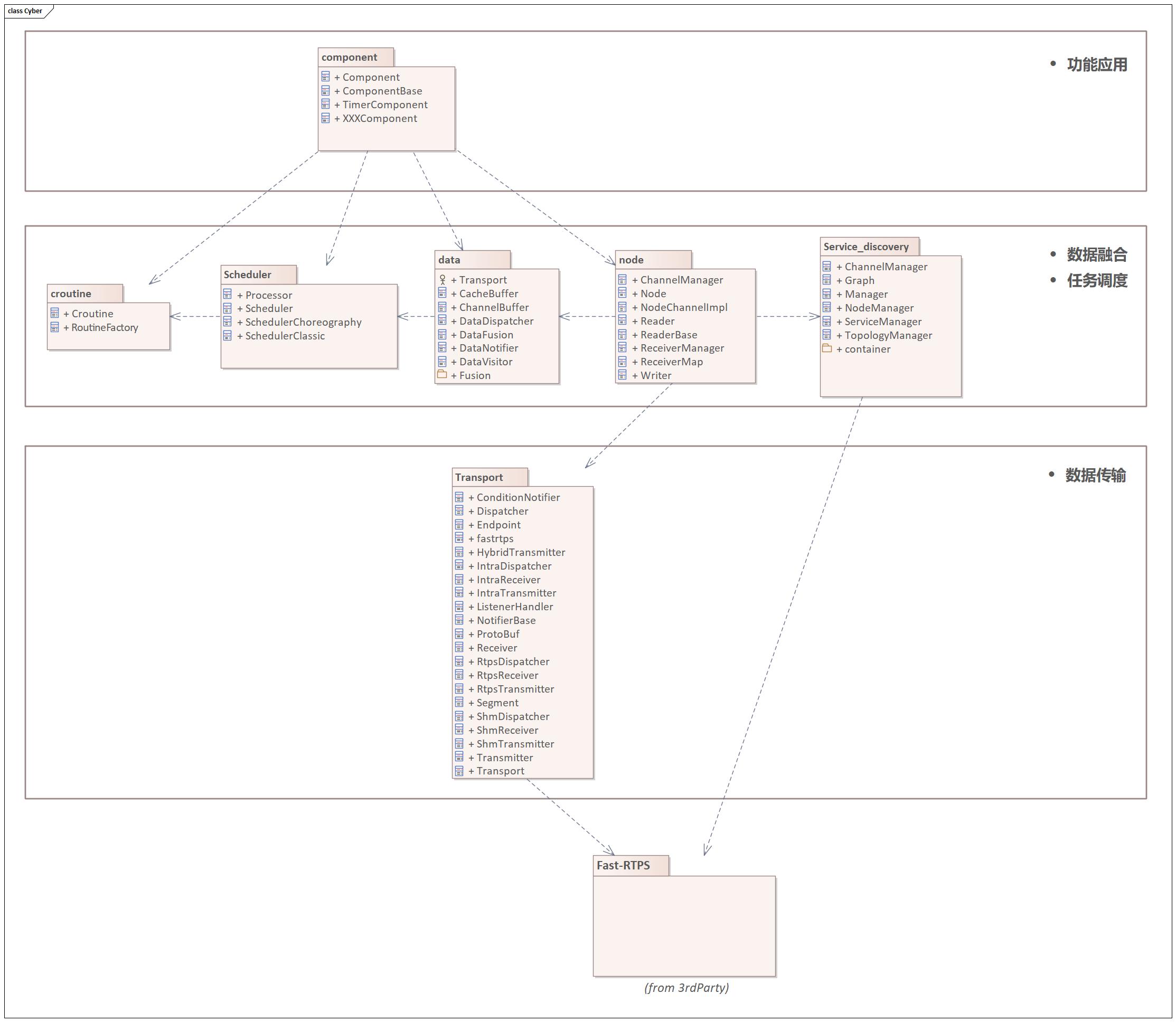Select the component package title tab
The image size is (1176, 1022).
point(356,57)
